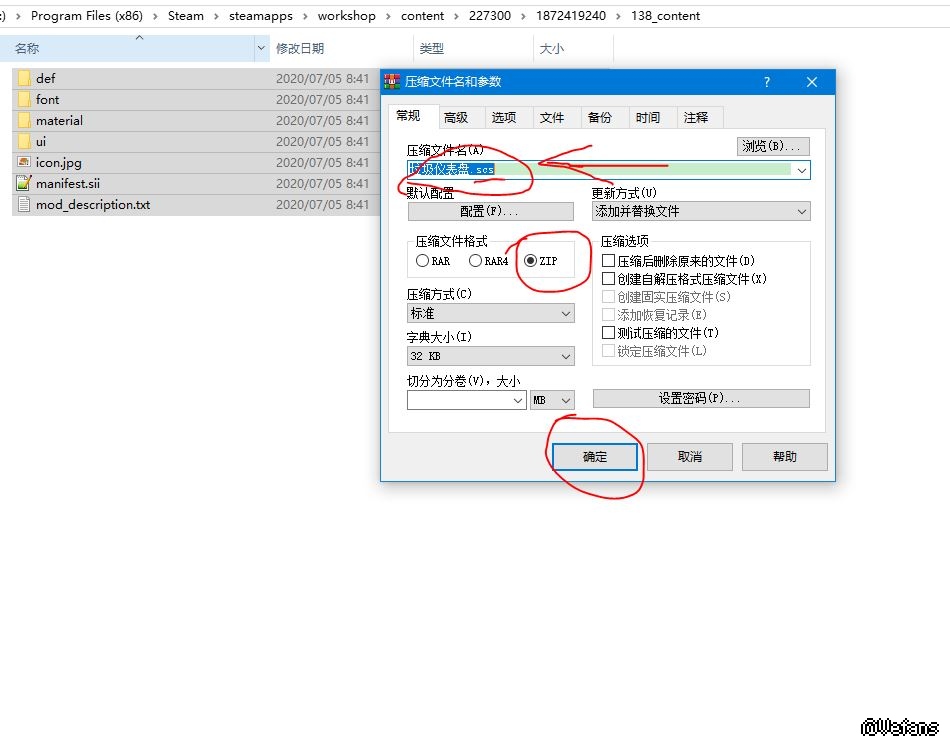Choose the RAR archive format option
The width and height of the screenshot is (950, 748).
coord(422,261)
